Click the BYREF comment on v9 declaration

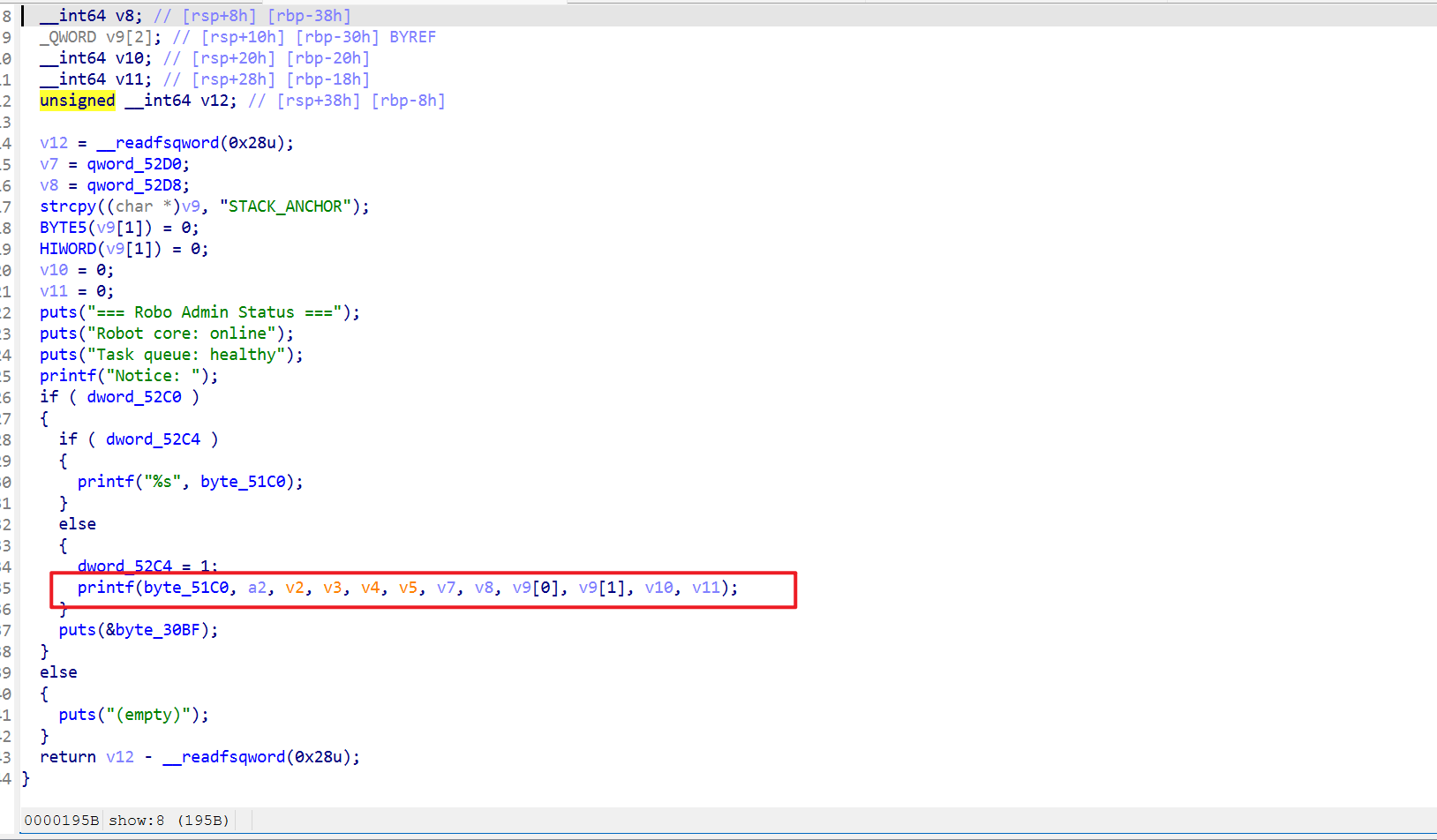point(413,37)
